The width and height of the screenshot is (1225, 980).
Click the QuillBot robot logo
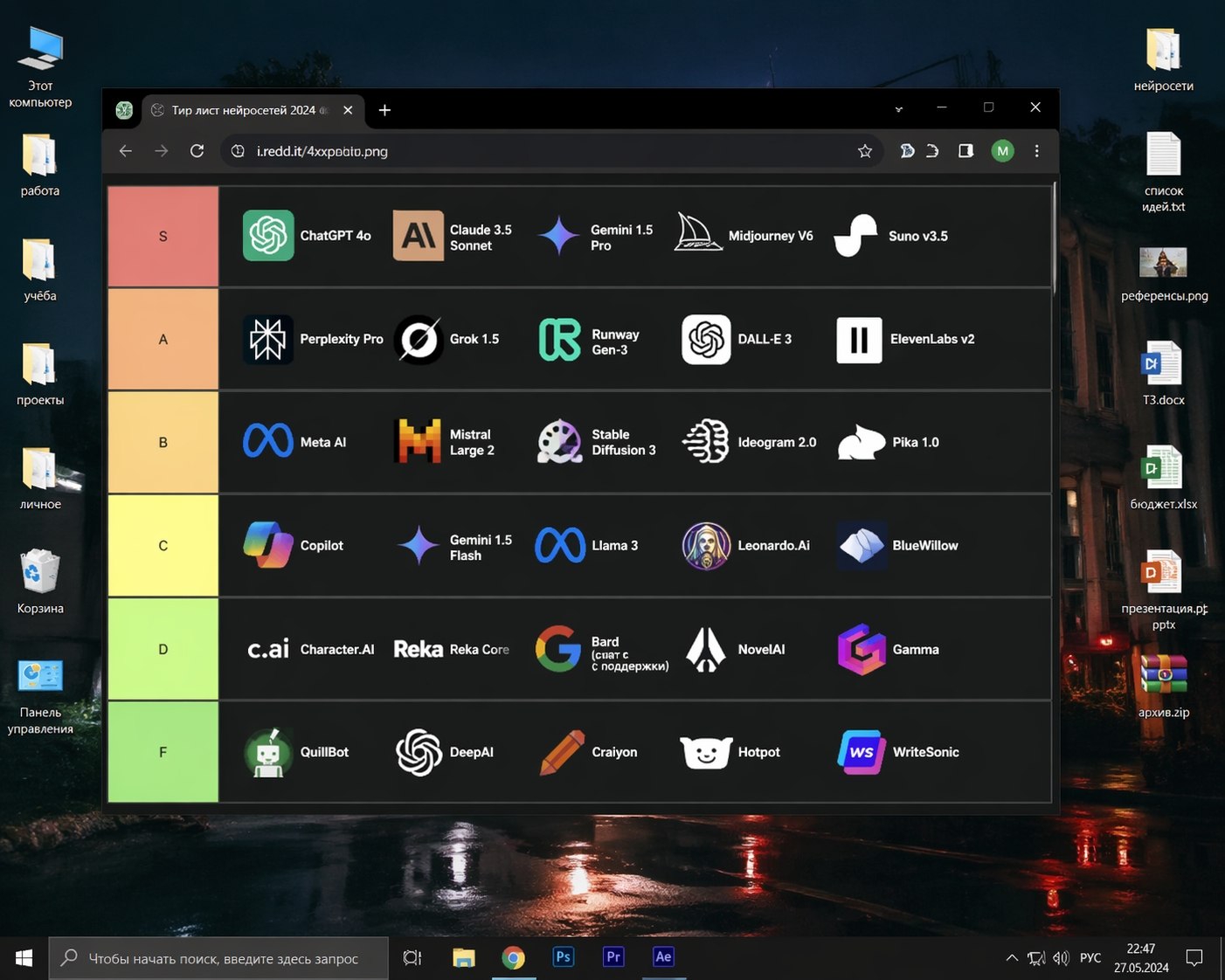click(268, 752)
